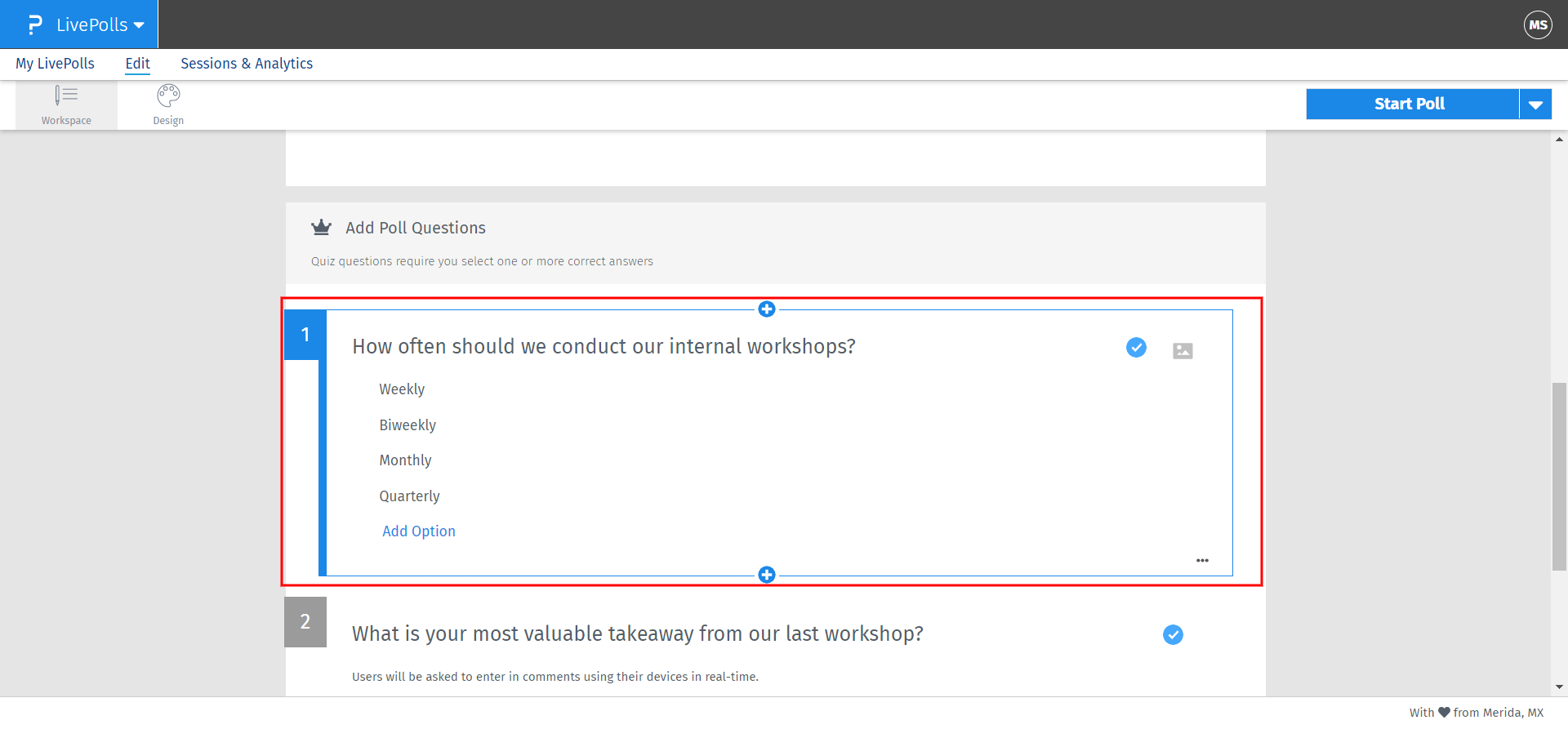The height and width of the screenshot is (729, 1568).
Task: Add an image to question 1
Action: pos(1183,351)
